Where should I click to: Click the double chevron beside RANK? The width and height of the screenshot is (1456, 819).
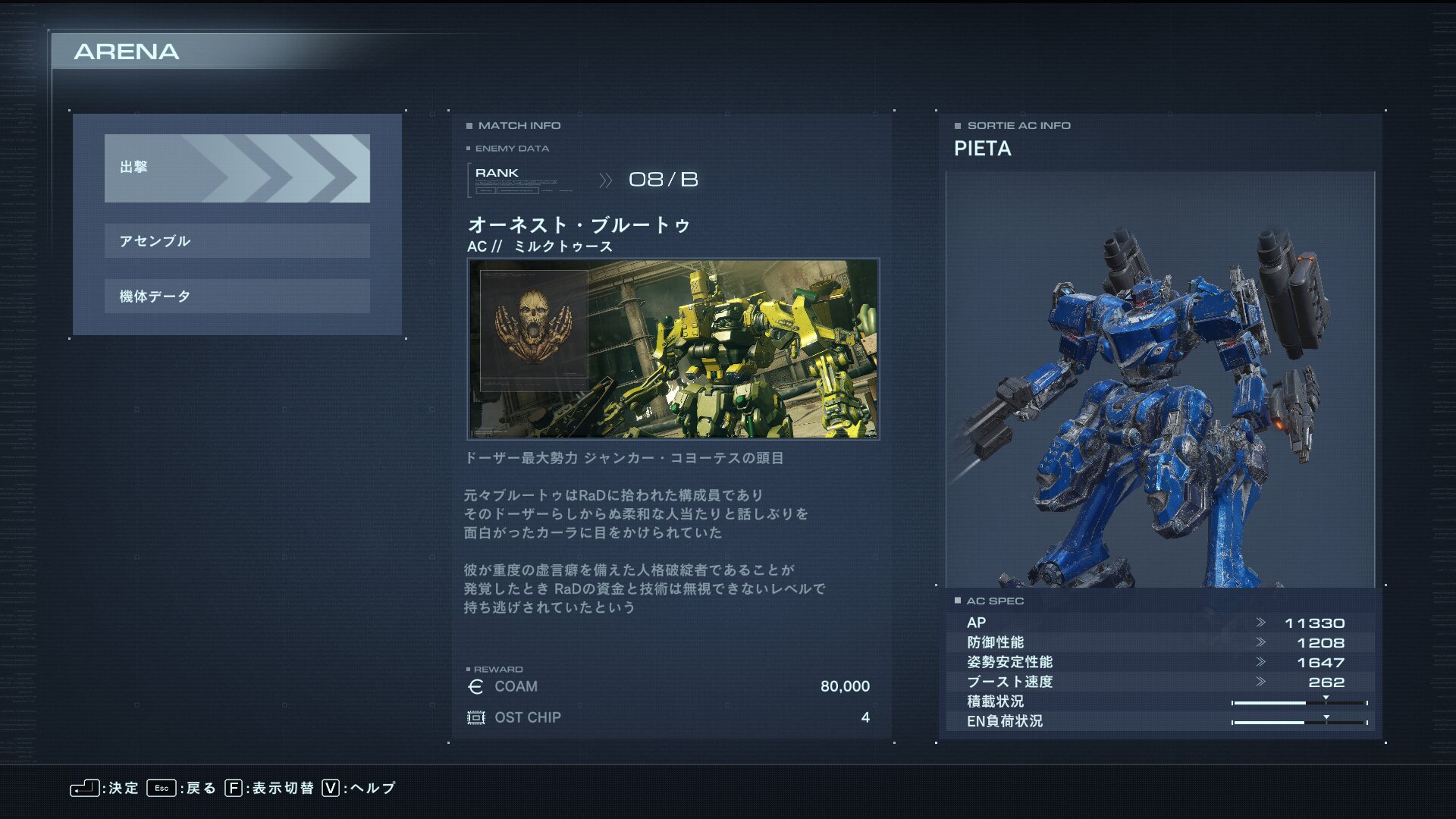coord(605,180)
